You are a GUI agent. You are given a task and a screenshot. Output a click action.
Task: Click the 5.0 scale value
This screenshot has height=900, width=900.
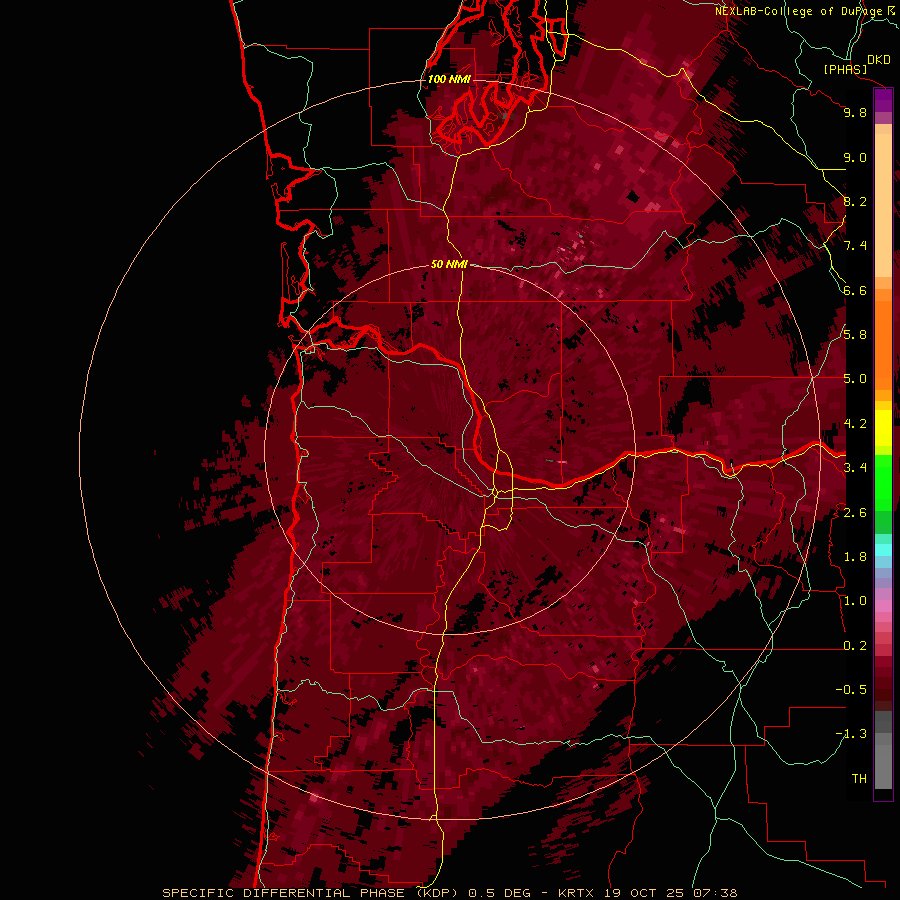(x=855, y=379)
